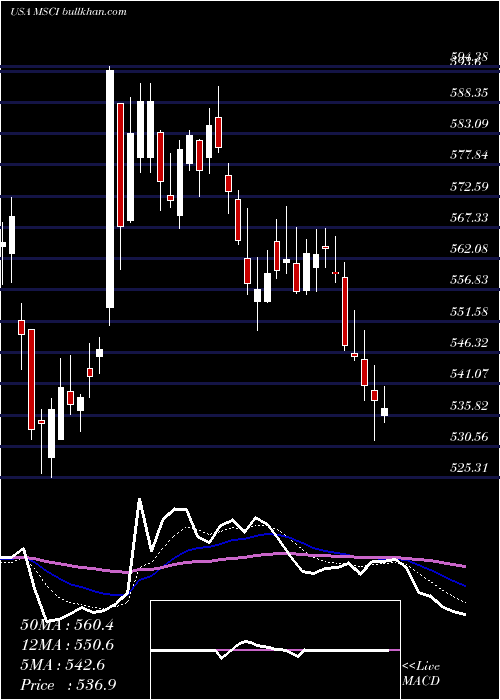
Task: Click the 556.83 price level label
Action: 469,279
